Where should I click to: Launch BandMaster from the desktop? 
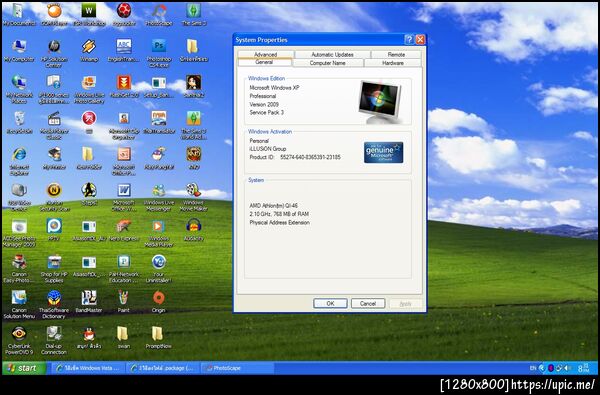89,302
